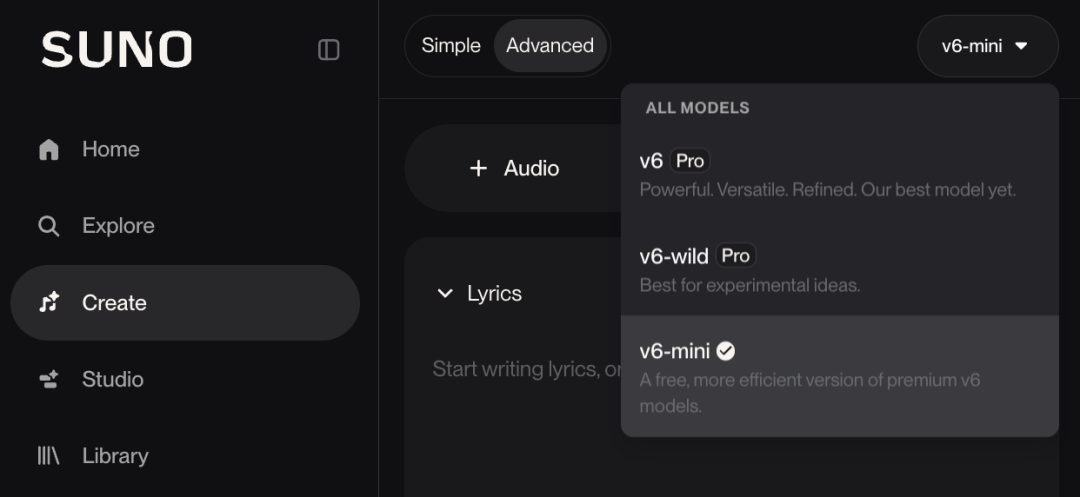1080x497 pixels.
Task: Select the v6-wild model option
Action: coord(839,268)
